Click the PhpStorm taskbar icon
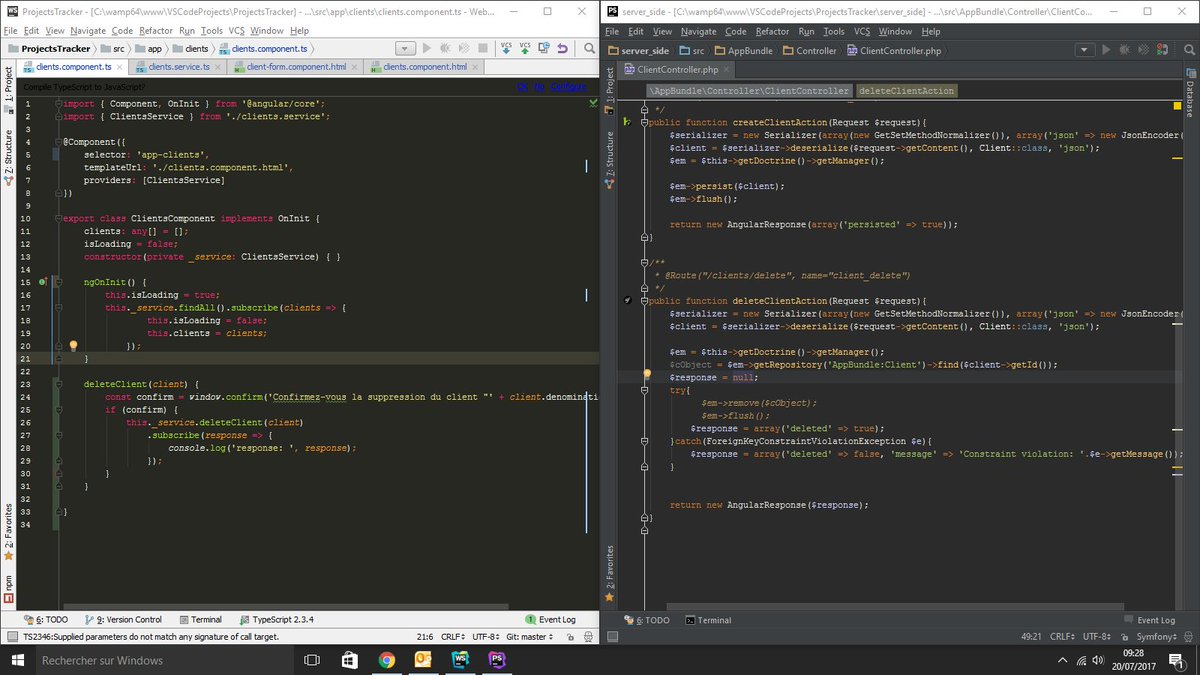Image resolution: width=1200 pixels, height=675 pixels. pyautogui.click(x=496, y=660)
